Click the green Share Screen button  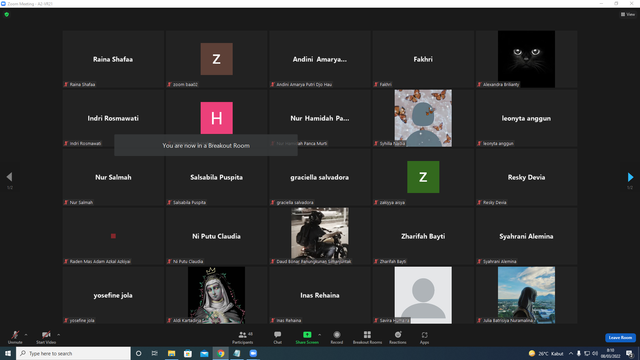[307, 337]
